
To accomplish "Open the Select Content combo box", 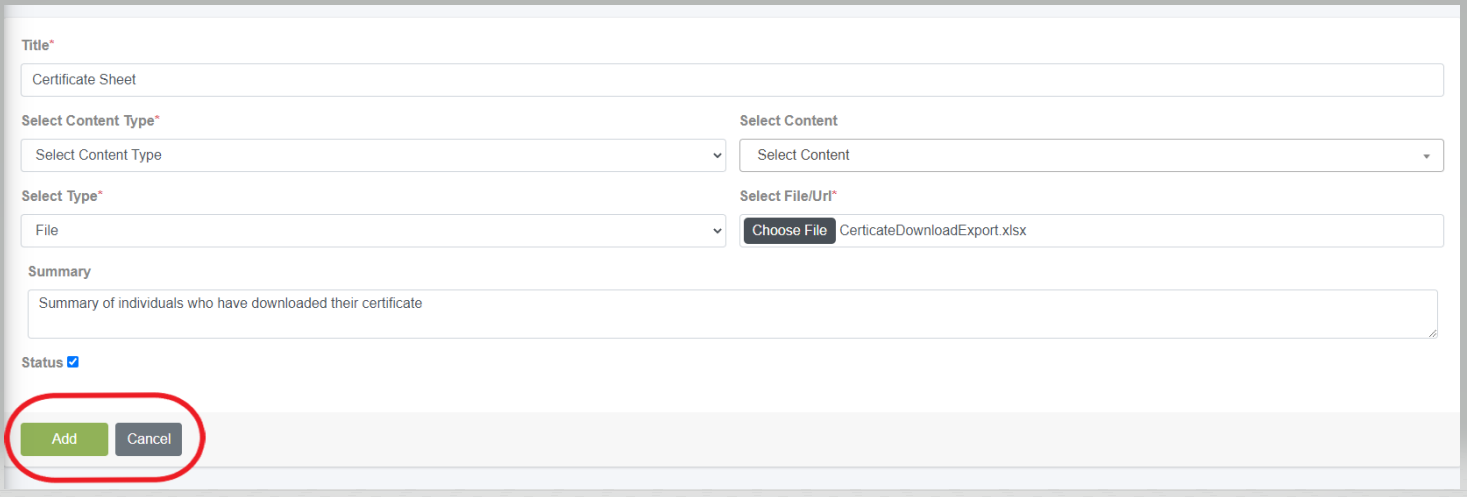I will coord(1091,155).
